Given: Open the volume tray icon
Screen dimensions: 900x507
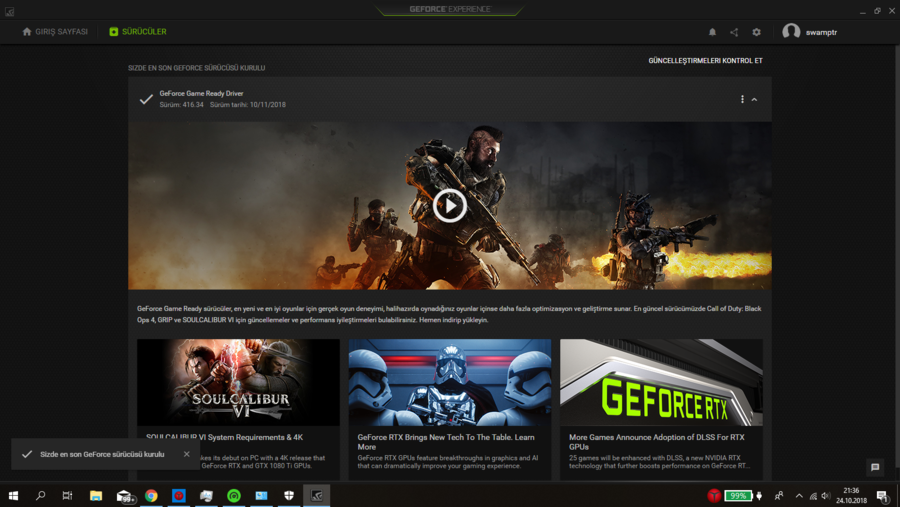Looking at the screenshot, I should tap(825, 496).
